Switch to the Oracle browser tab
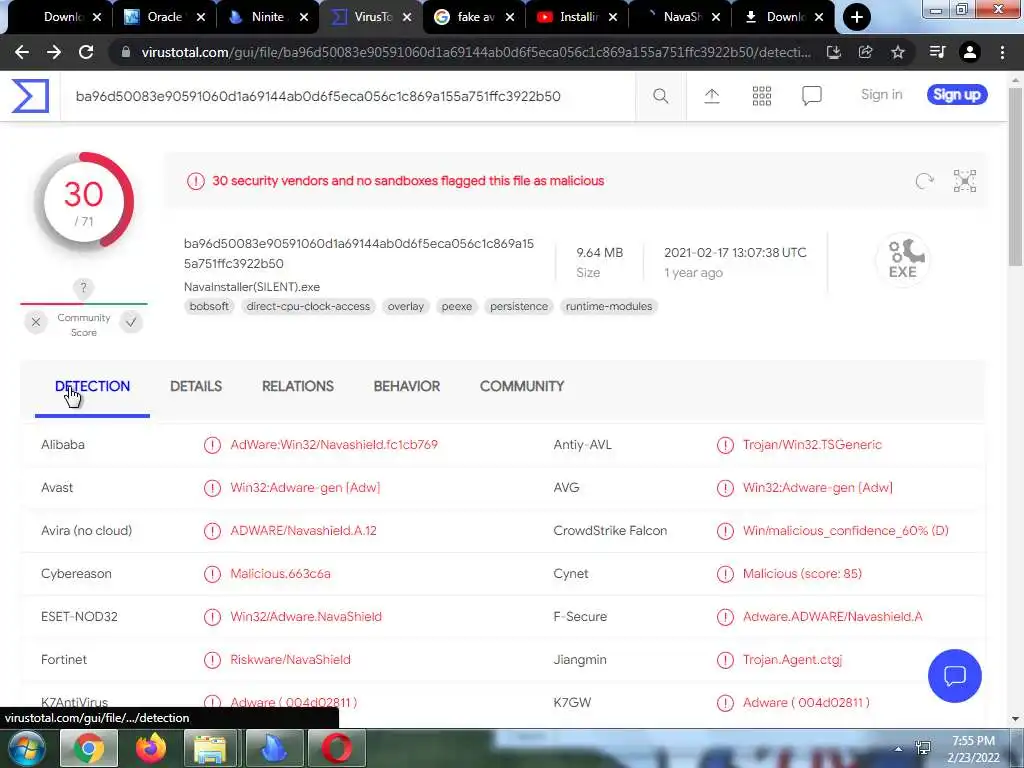Viewport: 1024px width, 768px height. pos(163,17)
